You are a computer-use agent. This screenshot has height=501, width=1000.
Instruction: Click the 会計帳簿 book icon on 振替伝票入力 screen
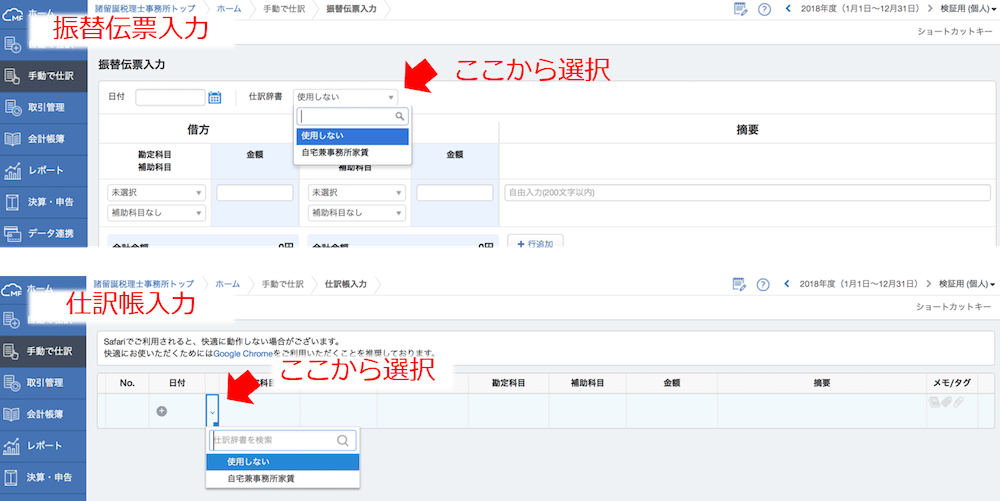(12, 138)
